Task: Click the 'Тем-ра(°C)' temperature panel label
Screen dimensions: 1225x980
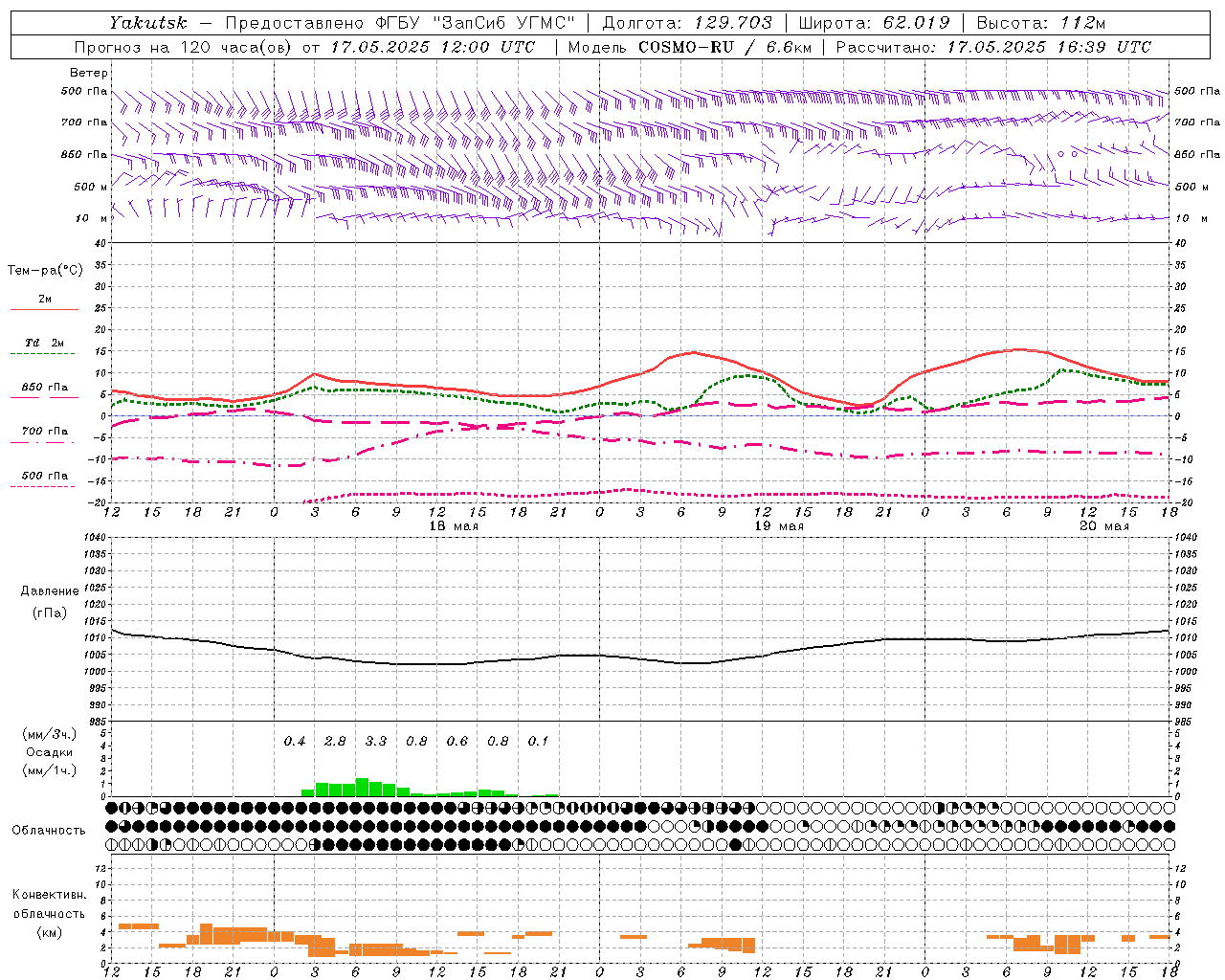Action: pyautogui.click(x=45, y=271)
